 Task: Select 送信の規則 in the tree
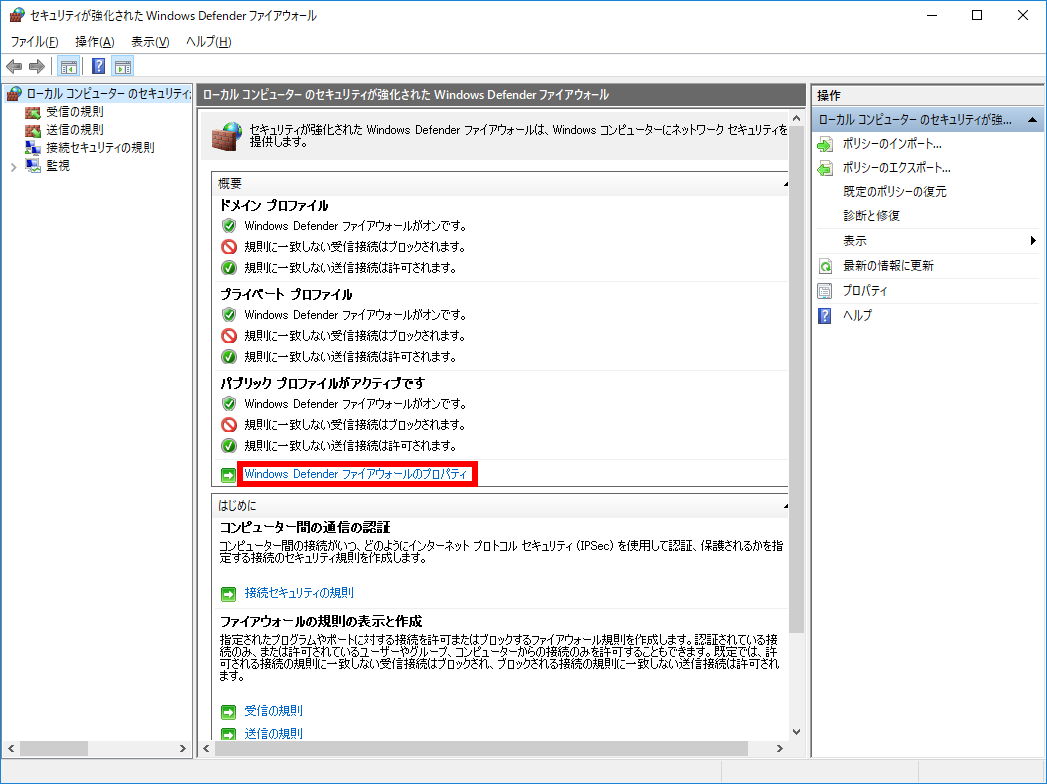pos(75,130)
